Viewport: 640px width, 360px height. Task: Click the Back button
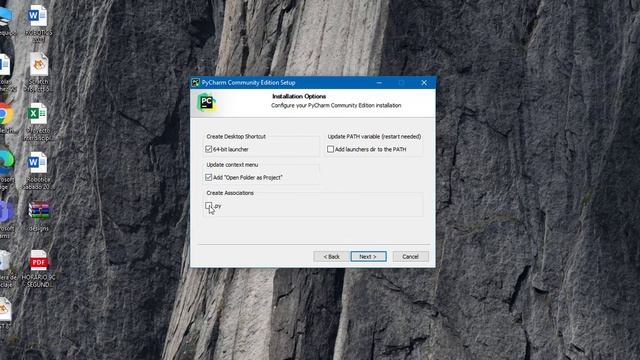pos(331,256)
